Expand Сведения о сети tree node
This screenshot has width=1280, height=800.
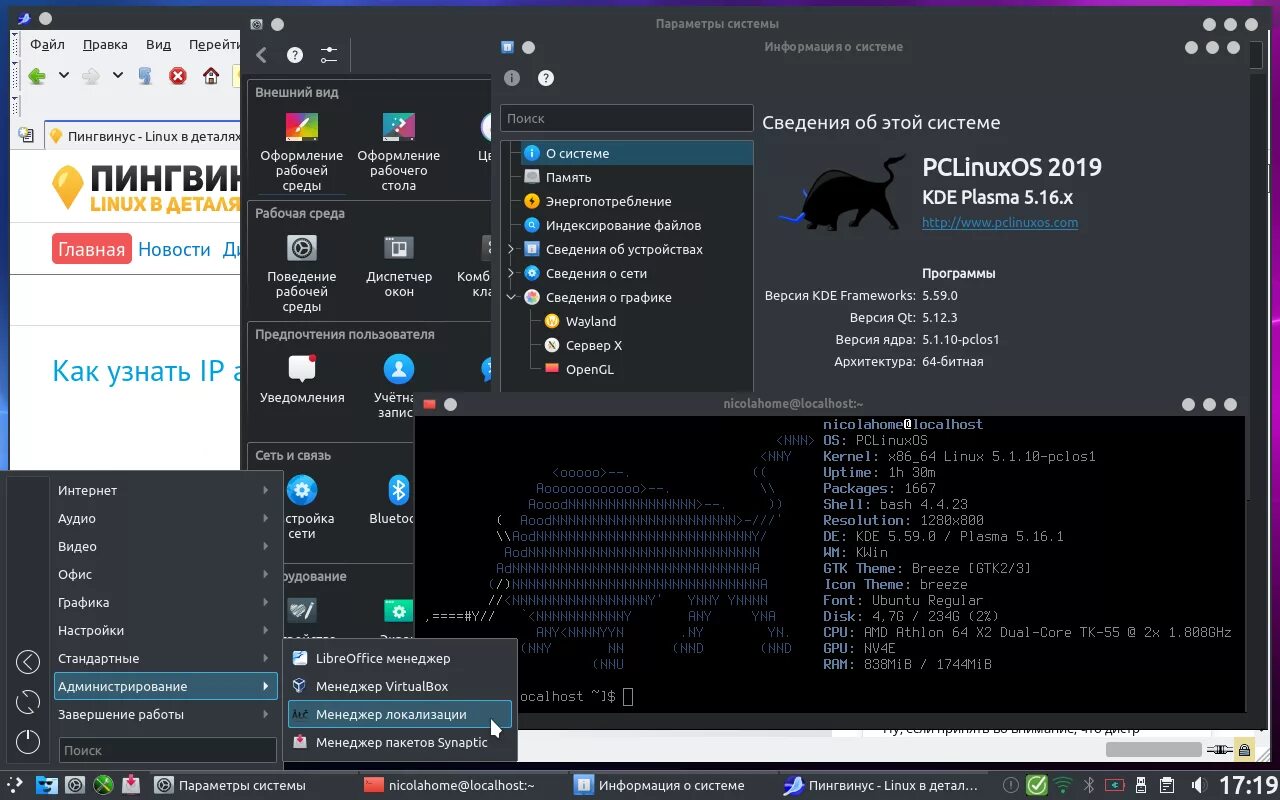click(x=511, y=273)
